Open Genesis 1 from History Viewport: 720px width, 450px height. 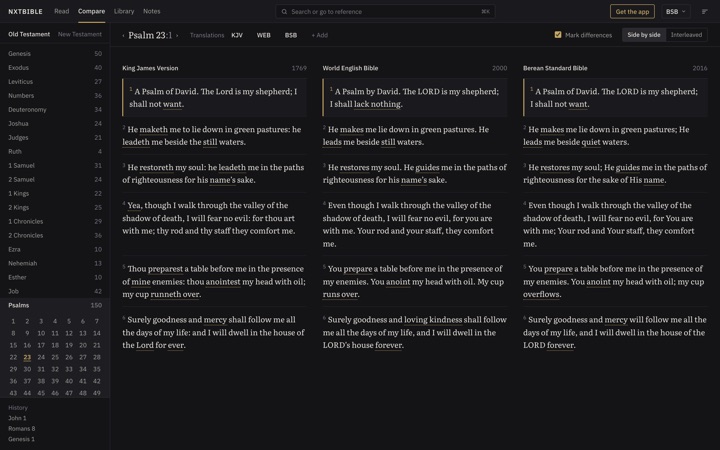click(x=21, y=439)
